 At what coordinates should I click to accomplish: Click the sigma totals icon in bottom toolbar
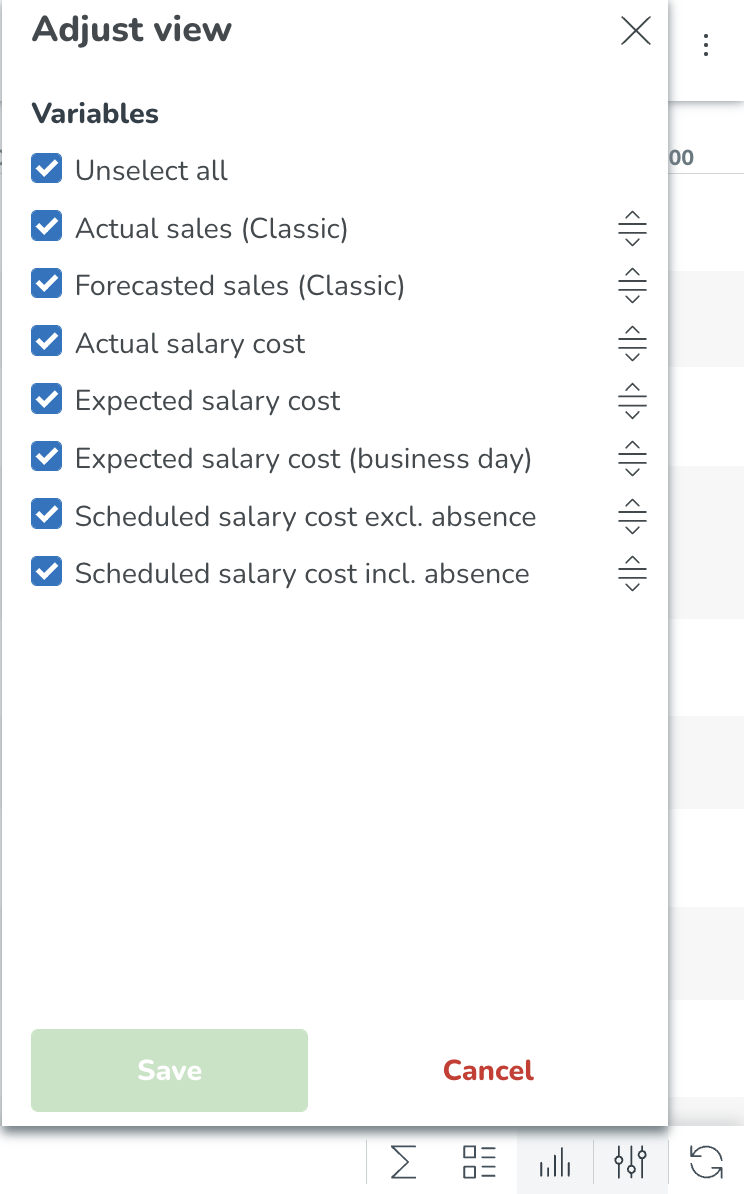404,1163
